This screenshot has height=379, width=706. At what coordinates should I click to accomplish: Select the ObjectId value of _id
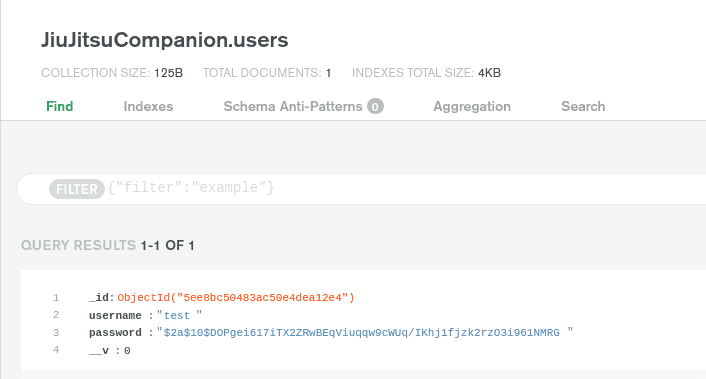pyautogui.click(x=236, y=298)
